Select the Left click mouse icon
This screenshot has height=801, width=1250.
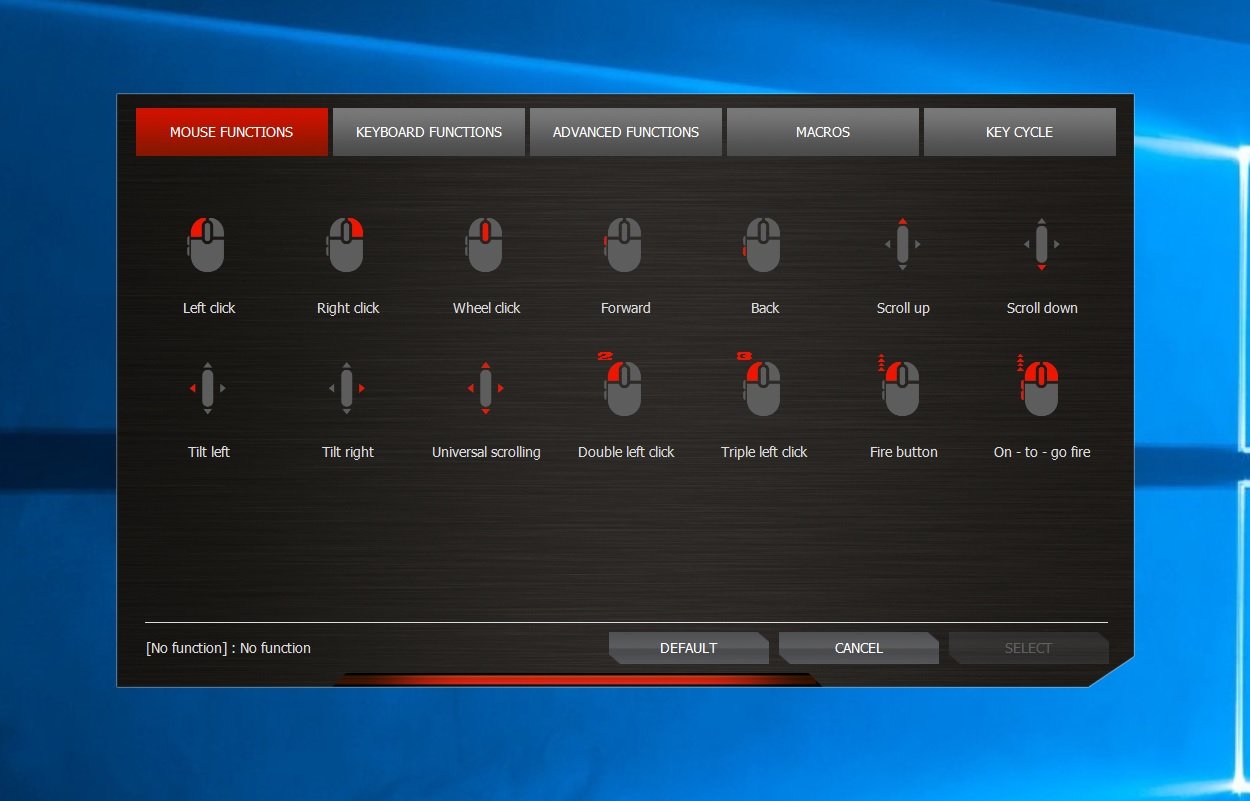pos(207,245)
